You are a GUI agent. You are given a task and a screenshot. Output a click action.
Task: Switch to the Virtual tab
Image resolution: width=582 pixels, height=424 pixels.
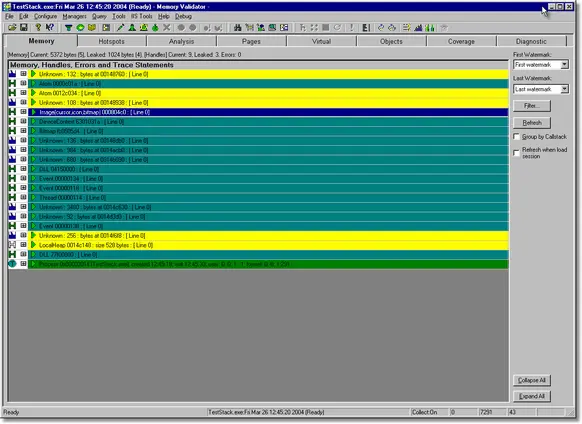pyautogui.click(x=321, y=41)
